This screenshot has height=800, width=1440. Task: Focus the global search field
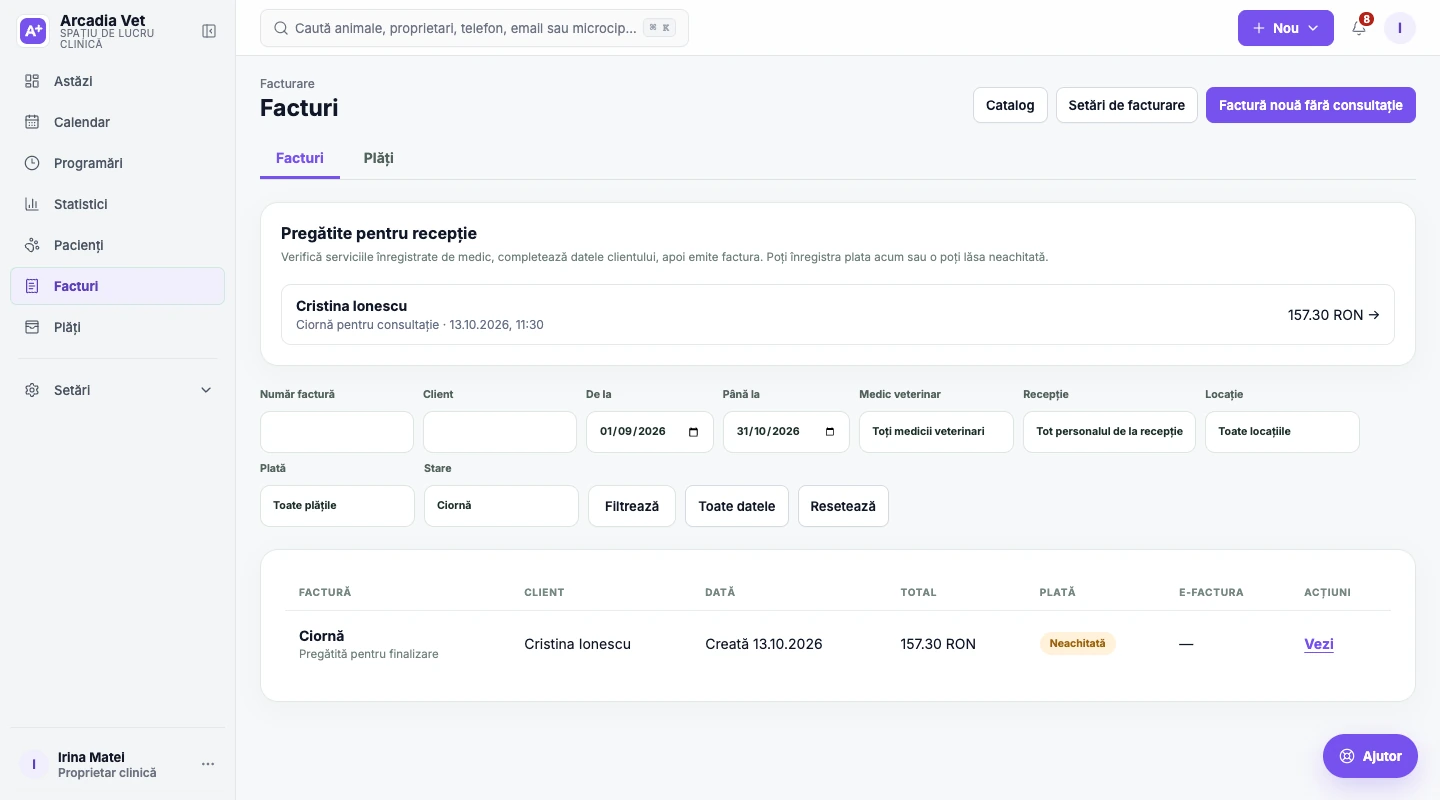coord(474,29)
